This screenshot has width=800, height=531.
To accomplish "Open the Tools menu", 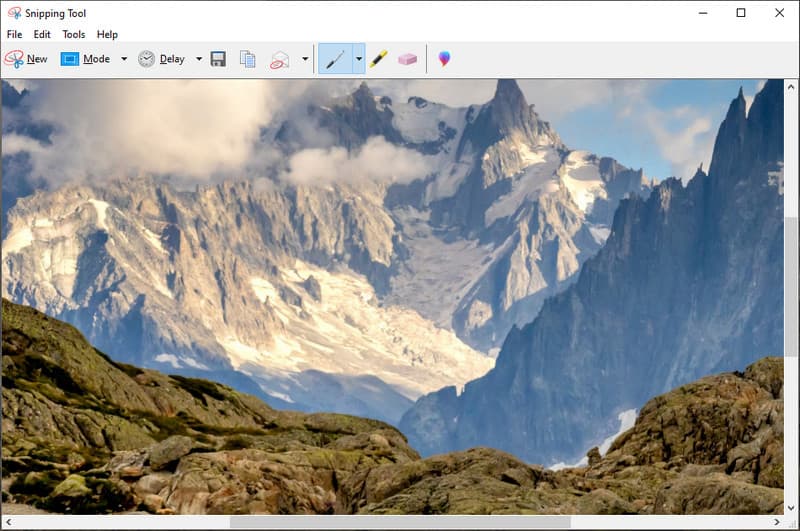I will (x=73, y=34).
